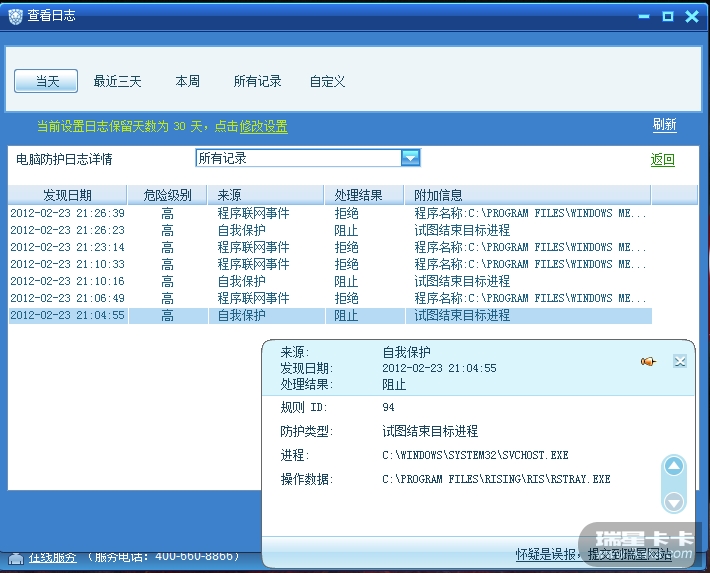Pin the detail popup with the pushpin icon
710x573 pixels.
pyautogui.click(x=648, y=361)
